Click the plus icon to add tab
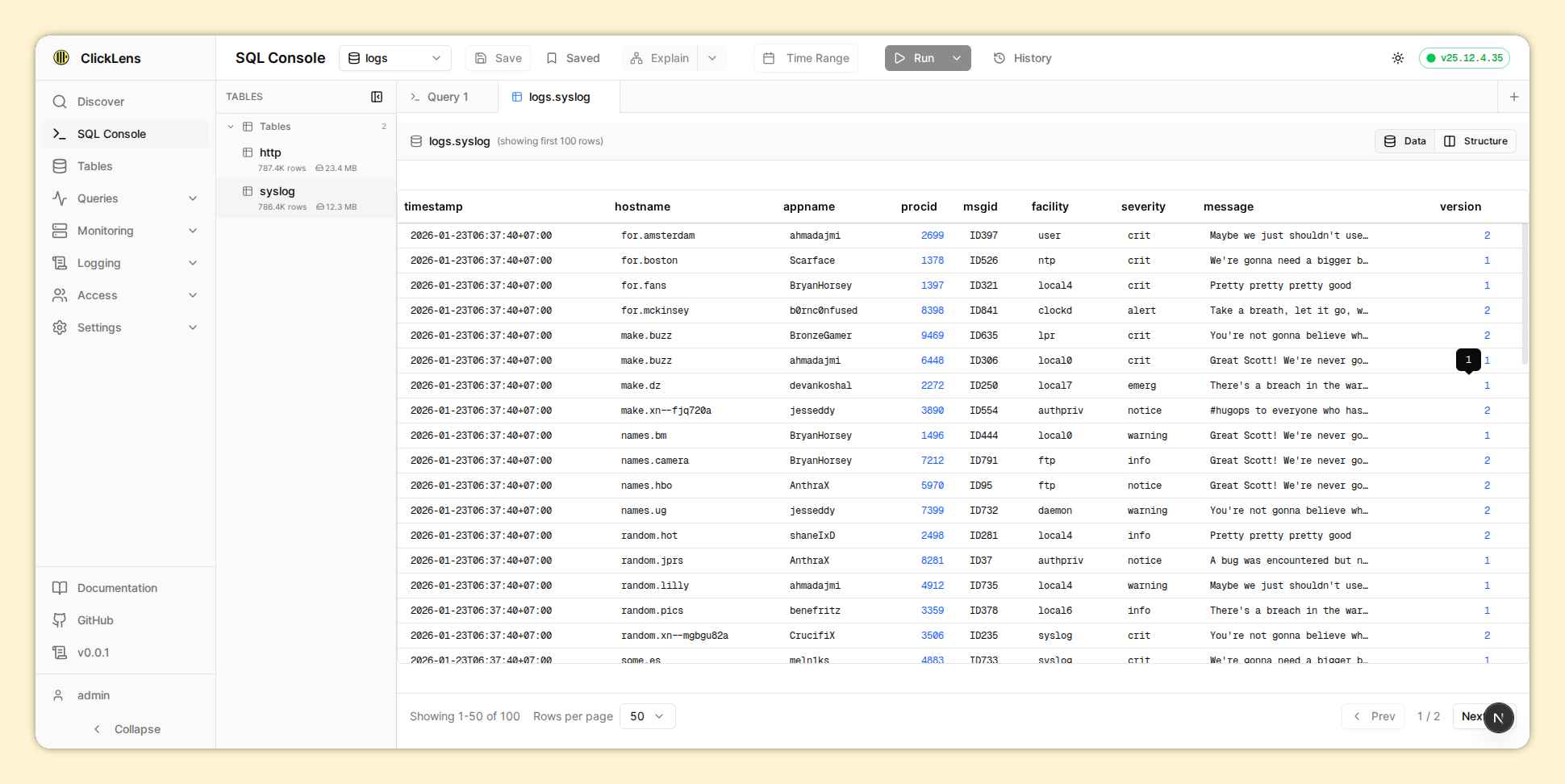The width and height of the screenshot is (1565, 784). pos(1513,97)
